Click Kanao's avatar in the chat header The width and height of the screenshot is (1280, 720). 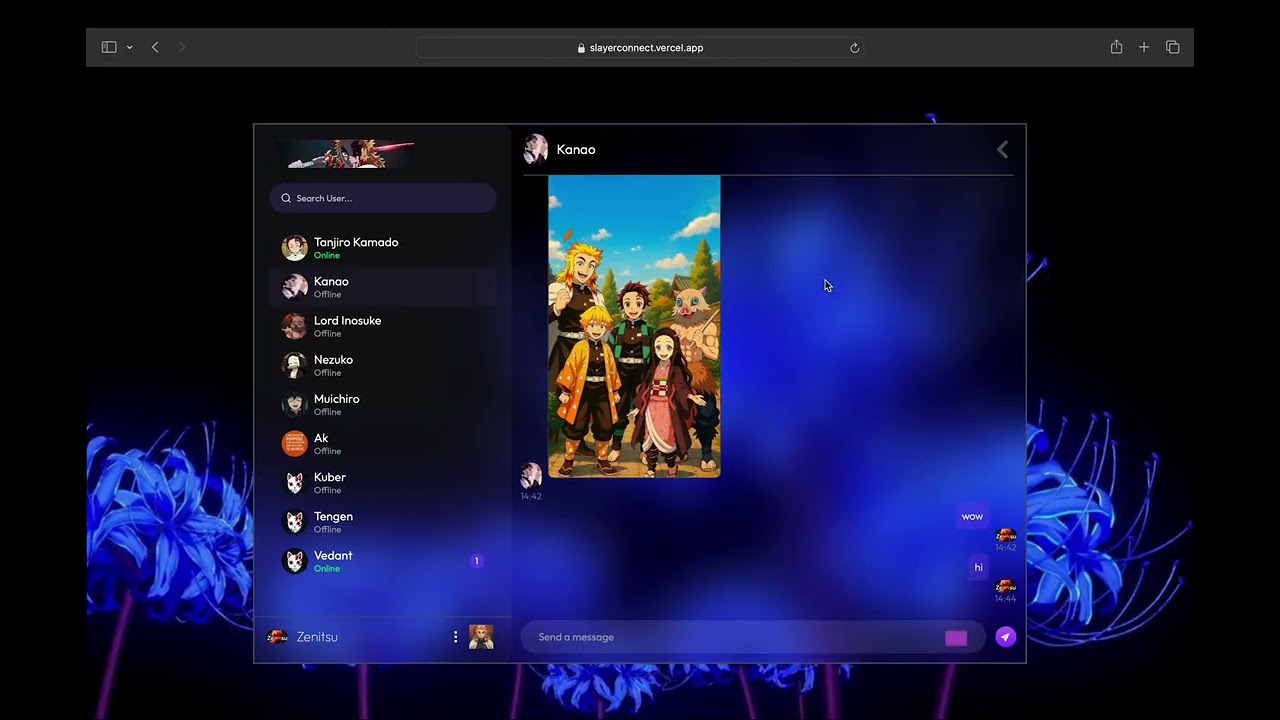[536, 149]
